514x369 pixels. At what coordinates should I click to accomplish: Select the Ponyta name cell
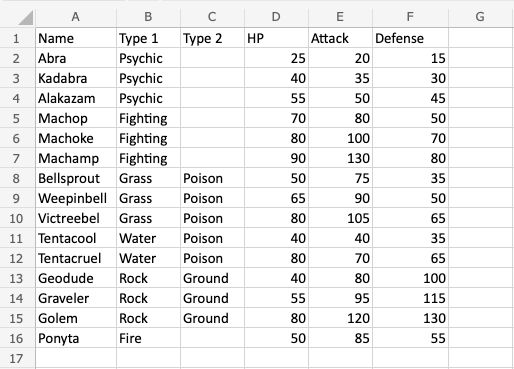(x=76, y=338)
